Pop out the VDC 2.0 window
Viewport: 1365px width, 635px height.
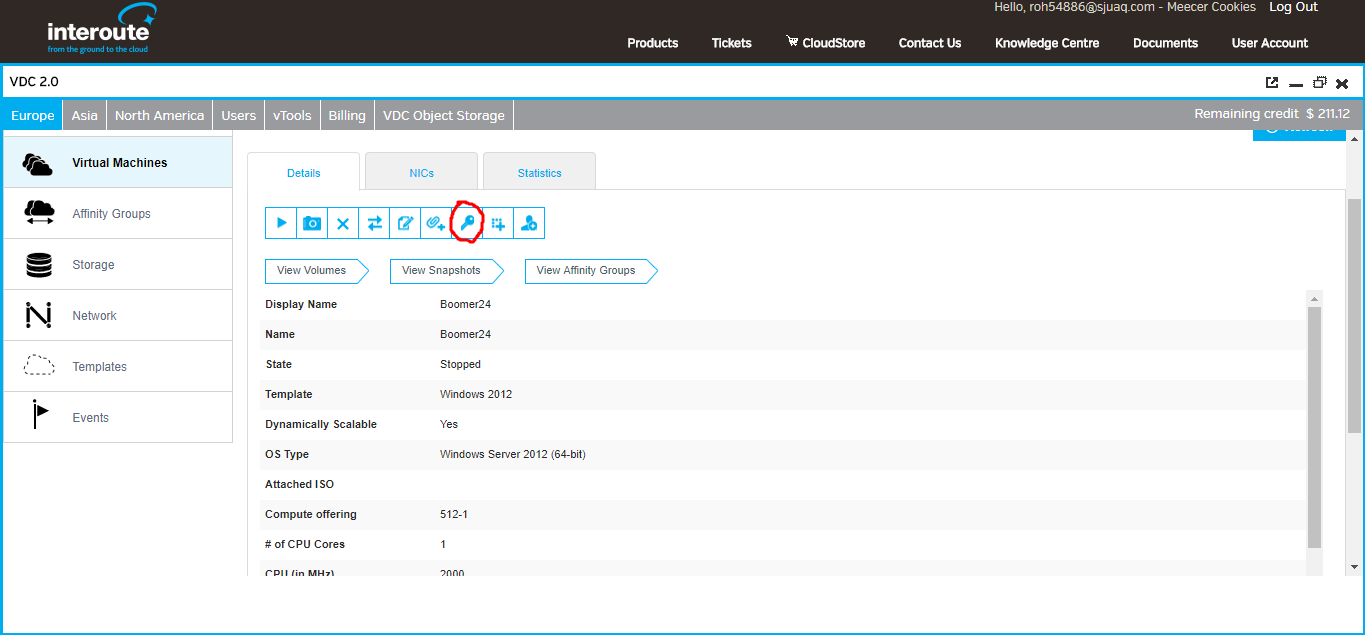tap(1272, 83)
